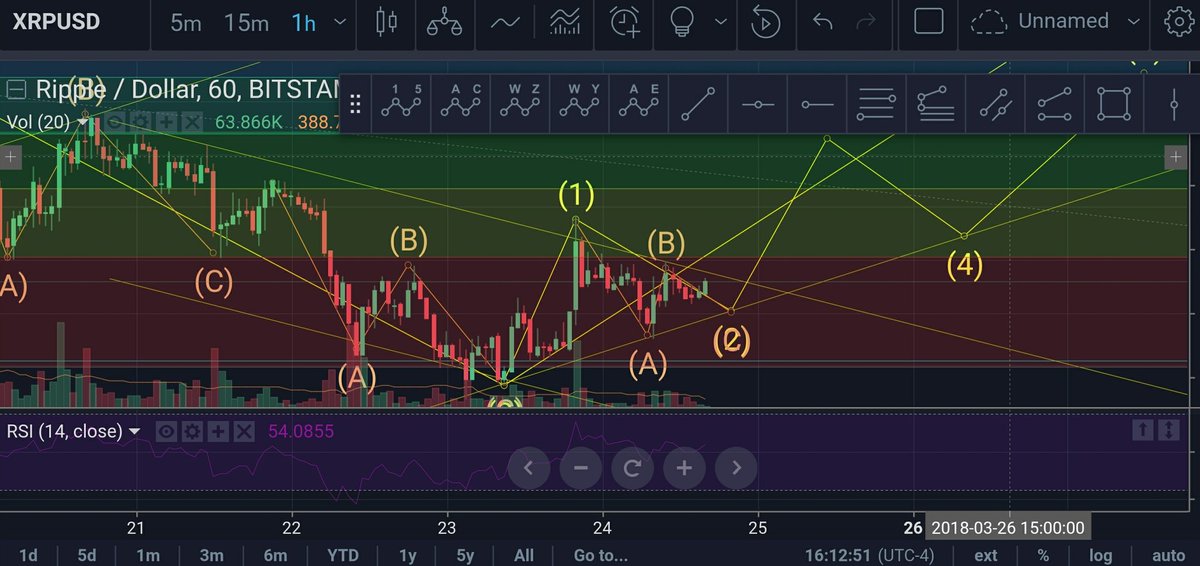This screenshot has height=566, width=1200.
Task: Set date range to 5y
Action: tap(465, 555)
